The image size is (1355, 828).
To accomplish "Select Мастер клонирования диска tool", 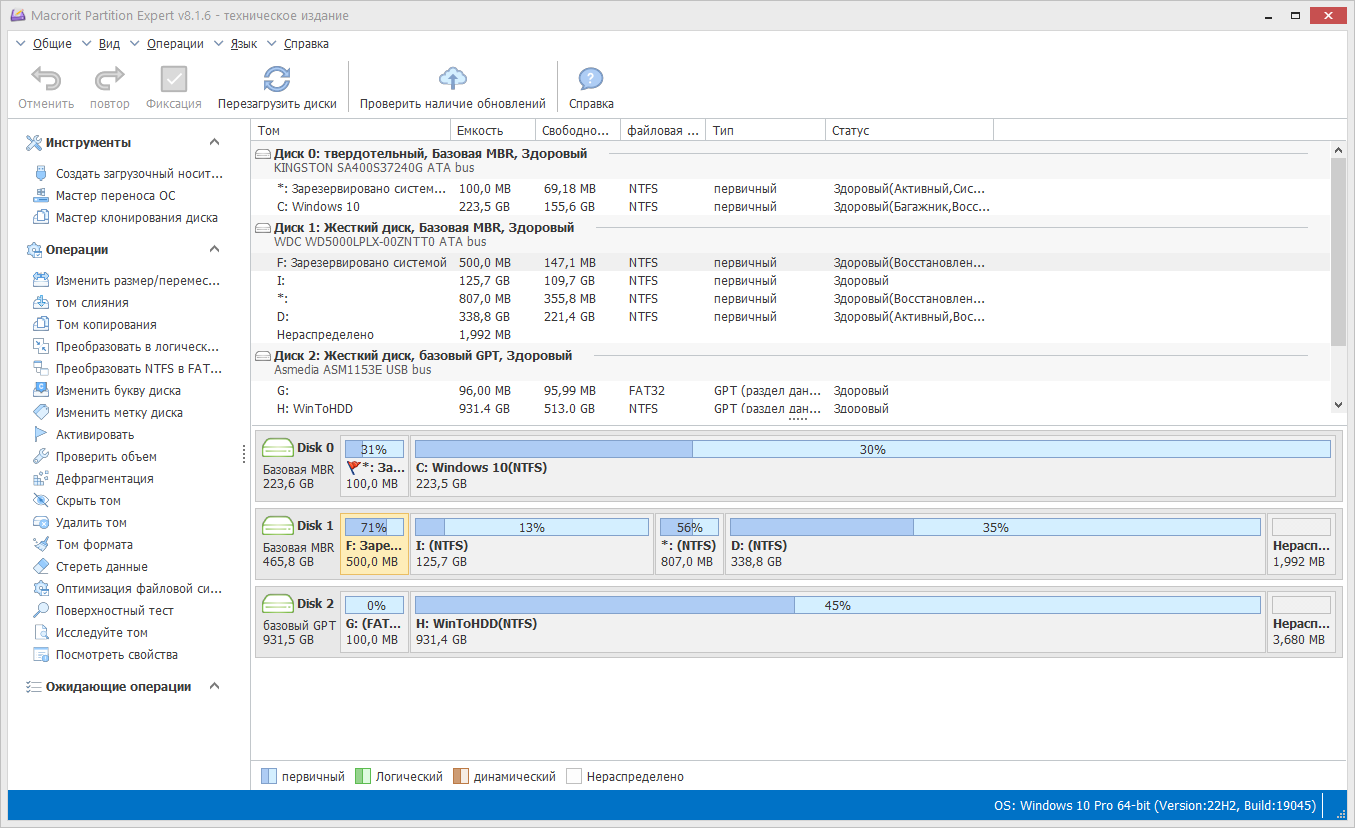I will 125,218.
